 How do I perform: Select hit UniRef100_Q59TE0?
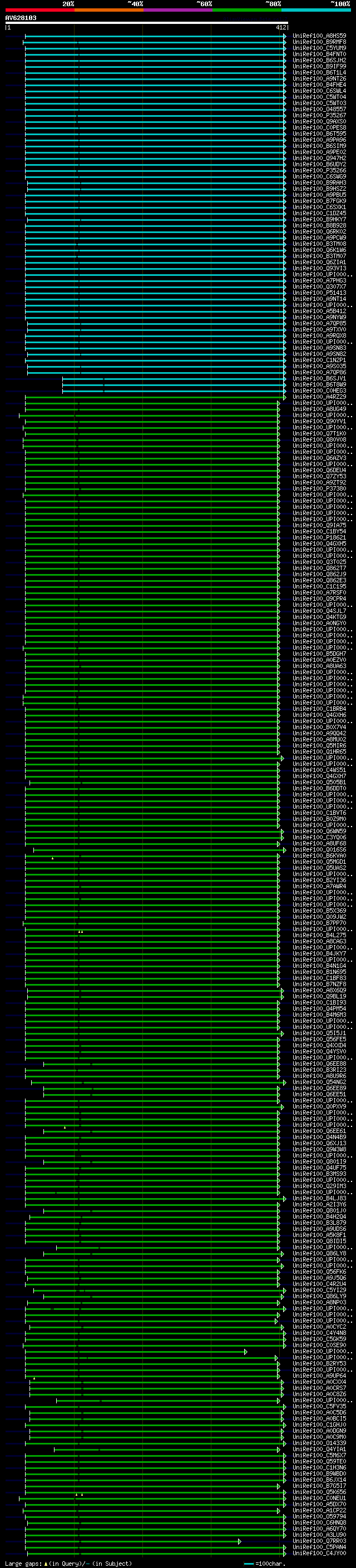[x=319, y=1461]
